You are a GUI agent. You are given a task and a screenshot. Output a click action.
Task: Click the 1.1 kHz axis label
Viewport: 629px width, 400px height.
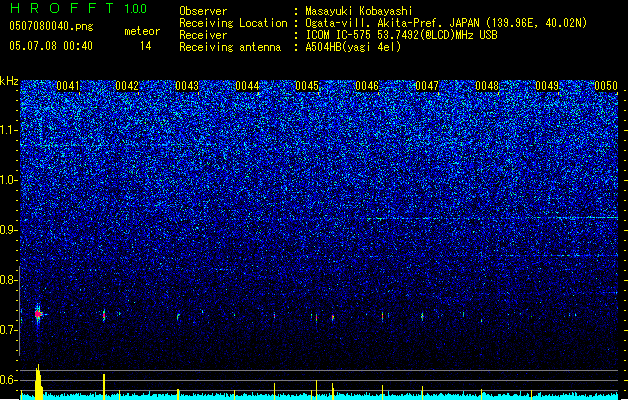(x=8, y=130)
